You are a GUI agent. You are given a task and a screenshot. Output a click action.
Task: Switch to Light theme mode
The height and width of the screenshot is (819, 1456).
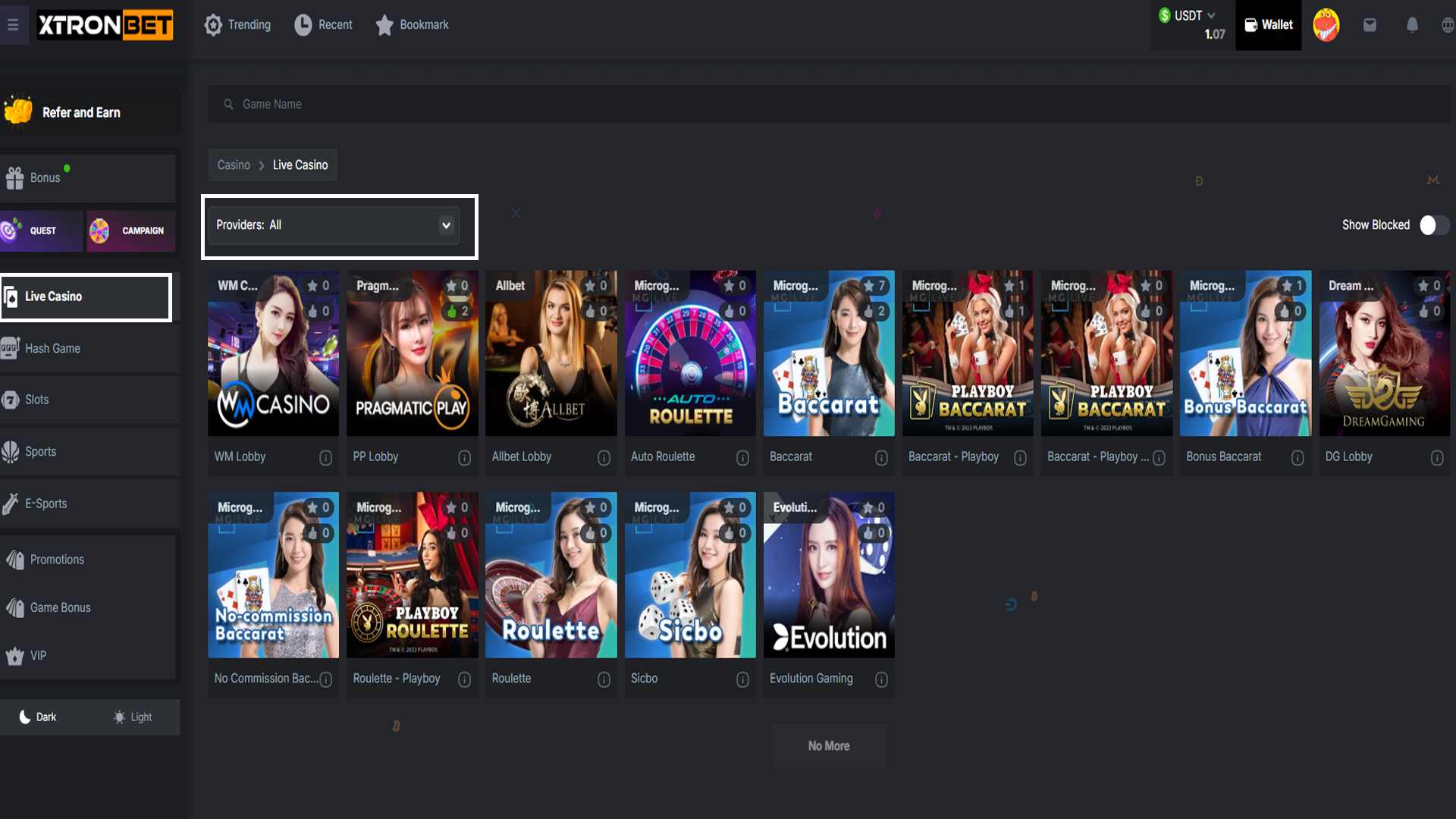click(x=133, y=717)
